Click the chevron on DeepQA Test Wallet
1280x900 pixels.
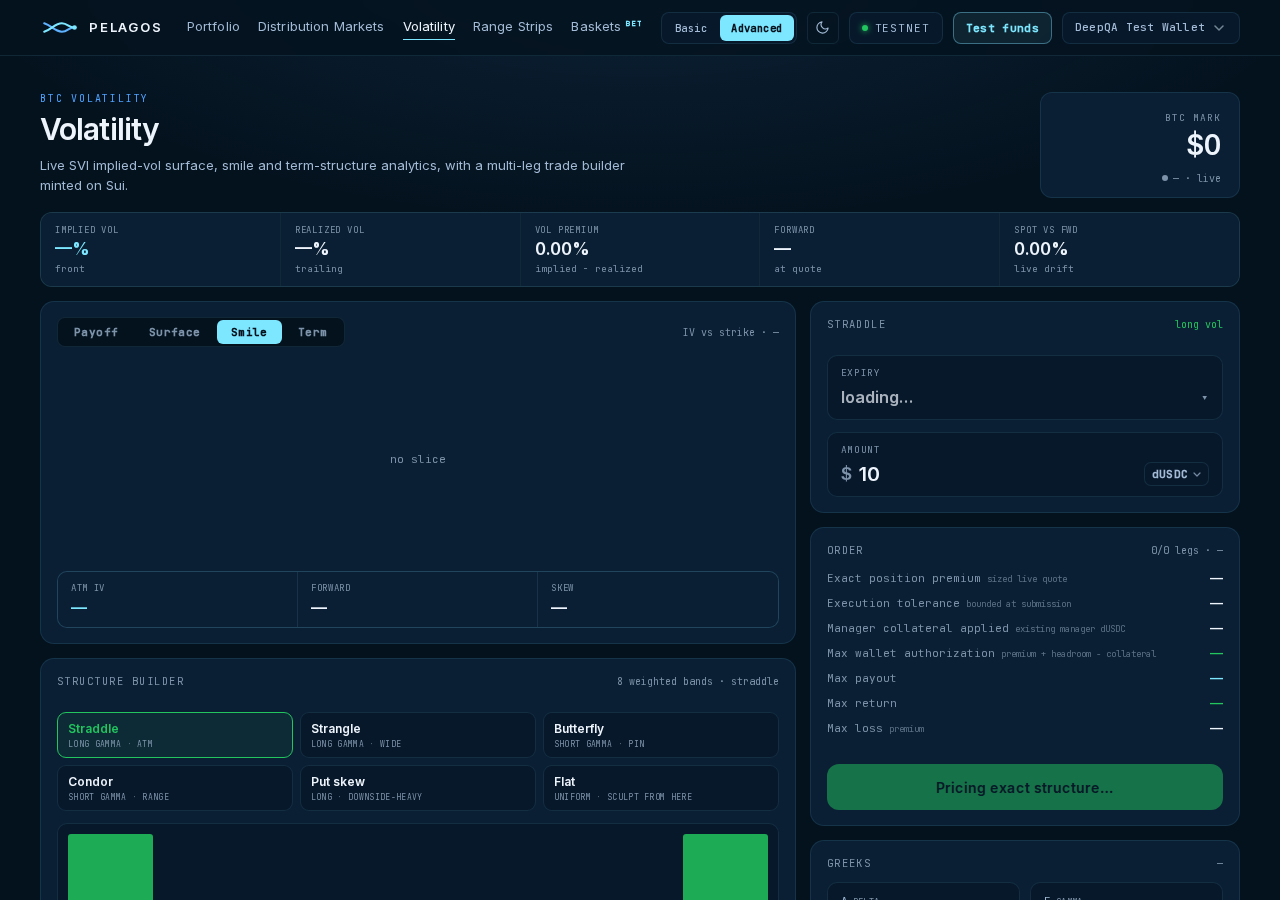pos(1218,28)
